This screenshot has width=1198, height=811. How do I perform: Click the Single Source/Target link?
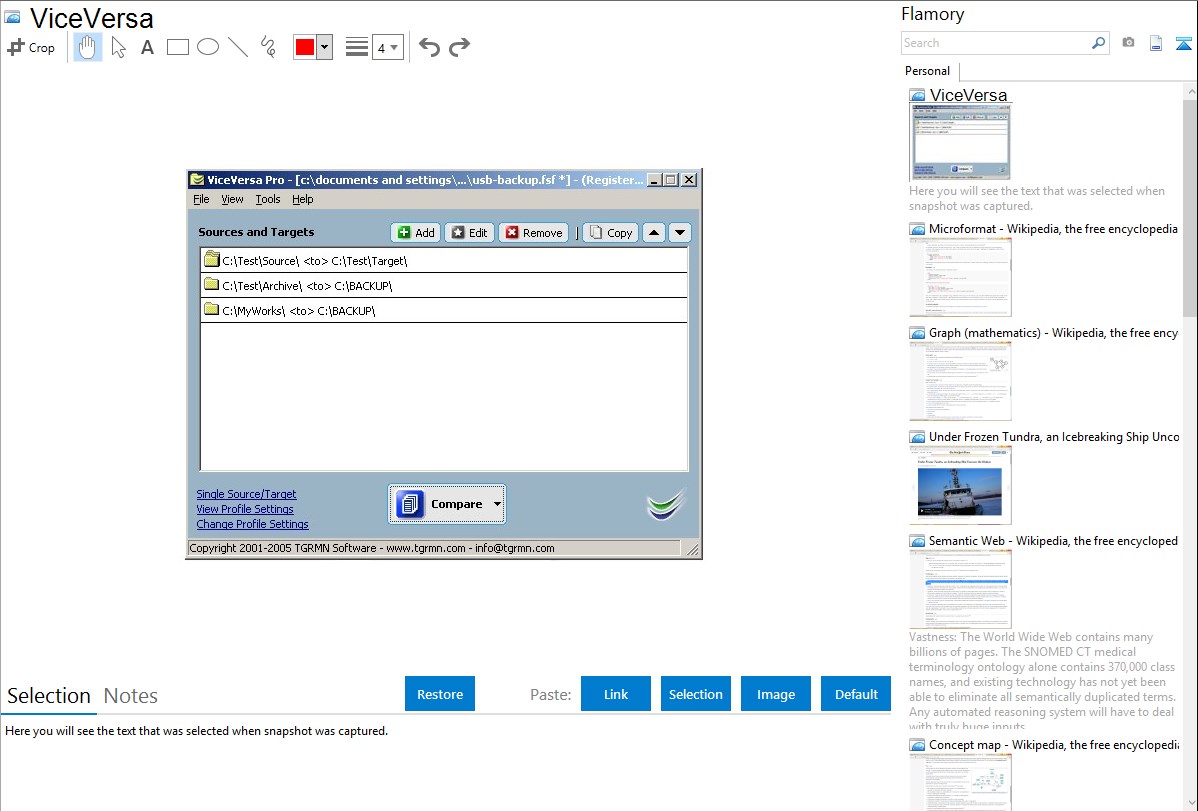tap(246, 494)
